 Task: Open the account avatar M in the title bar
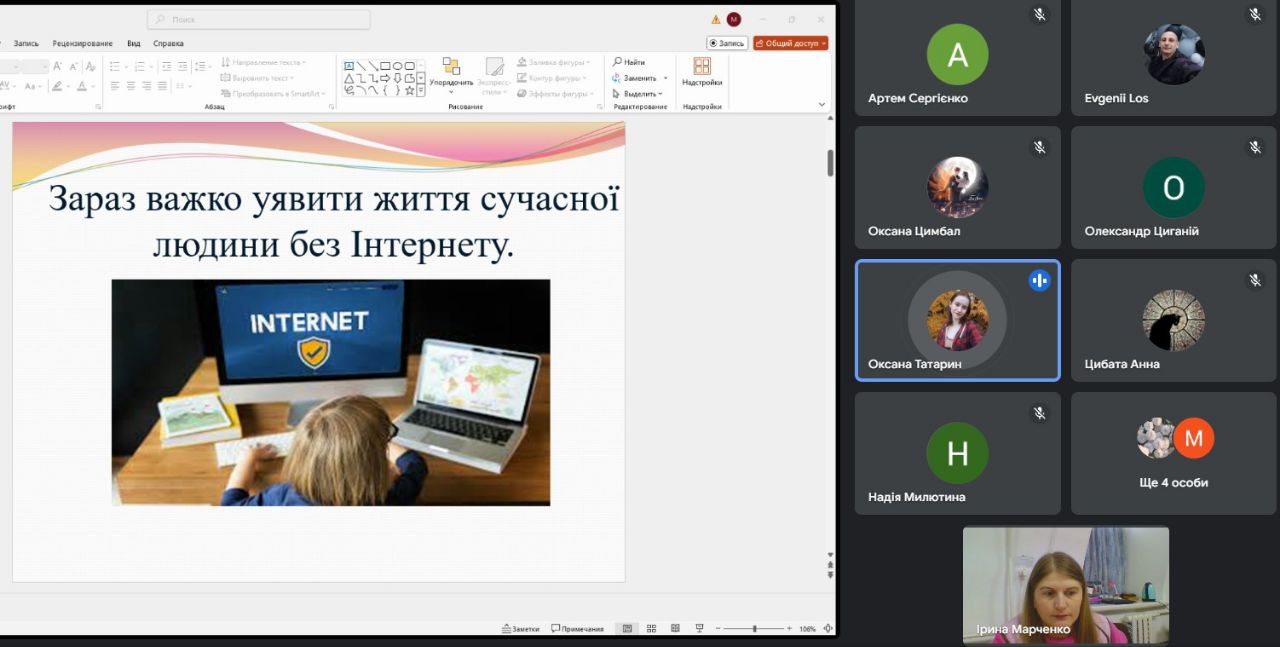pos(734,19)
